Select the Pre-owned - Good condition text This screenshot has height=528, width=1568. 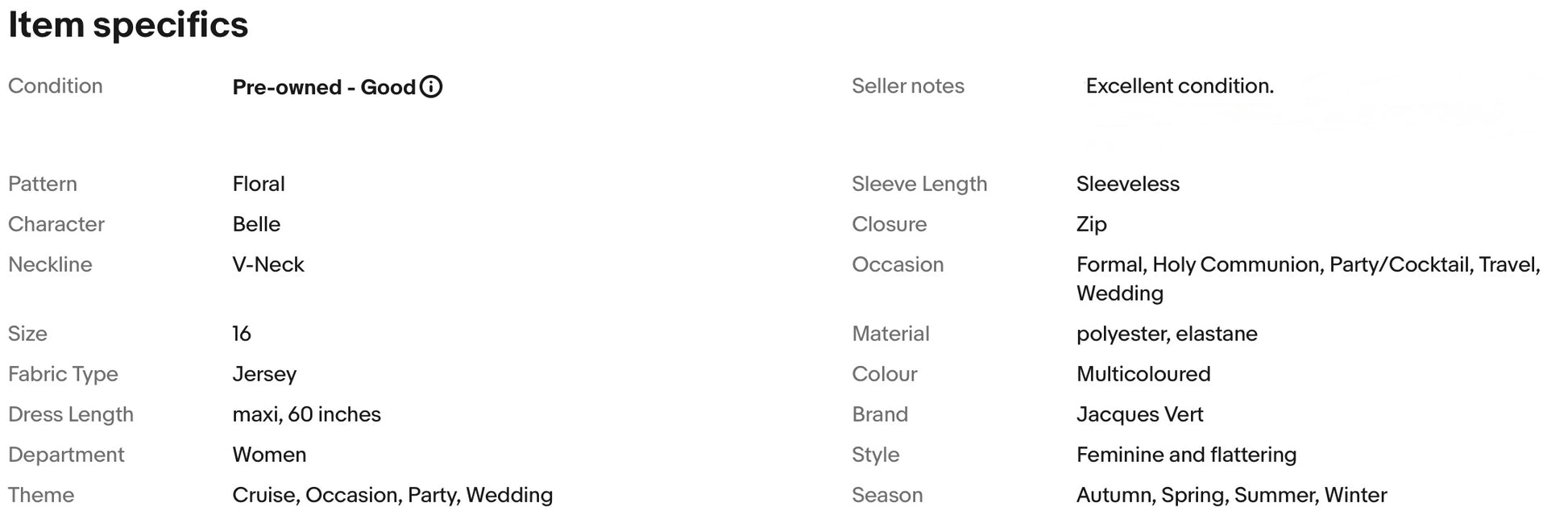click(324, 87)
